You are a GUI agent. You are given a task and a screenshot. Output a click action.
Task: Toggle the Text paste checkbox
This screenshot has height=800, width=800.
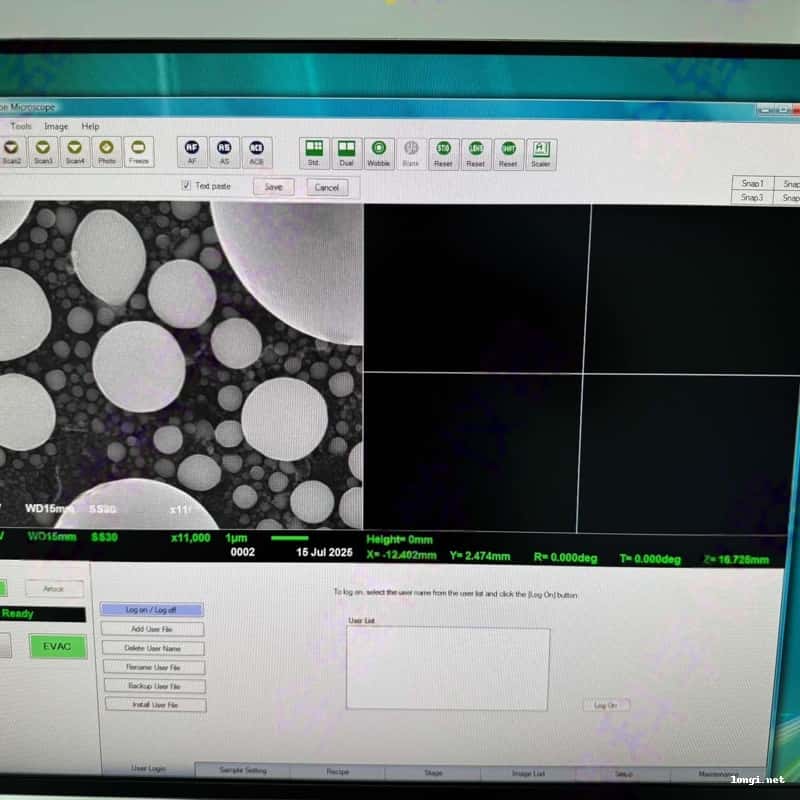187,186
